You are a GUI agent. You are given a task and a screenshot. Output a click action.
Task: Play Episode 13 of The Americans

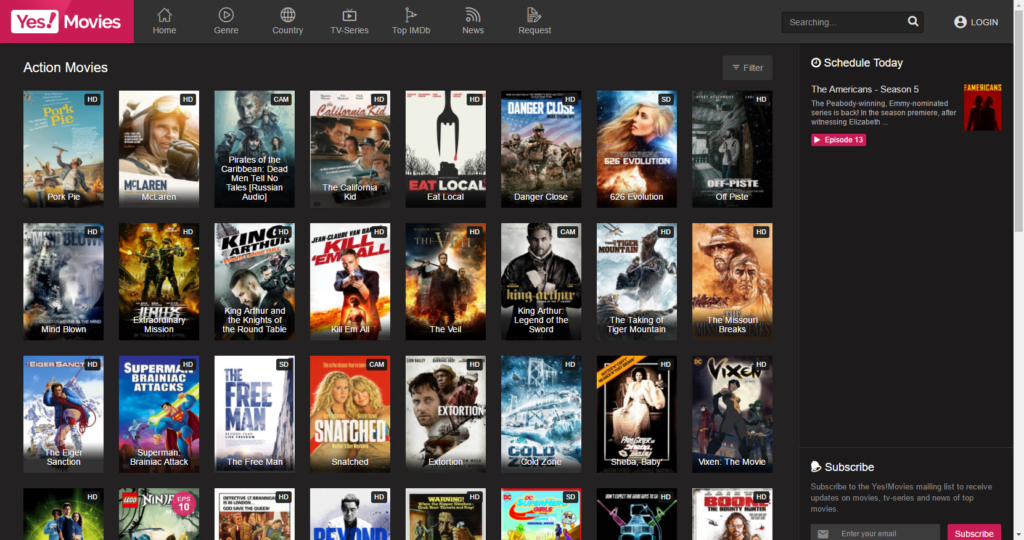tap(839, 140)
